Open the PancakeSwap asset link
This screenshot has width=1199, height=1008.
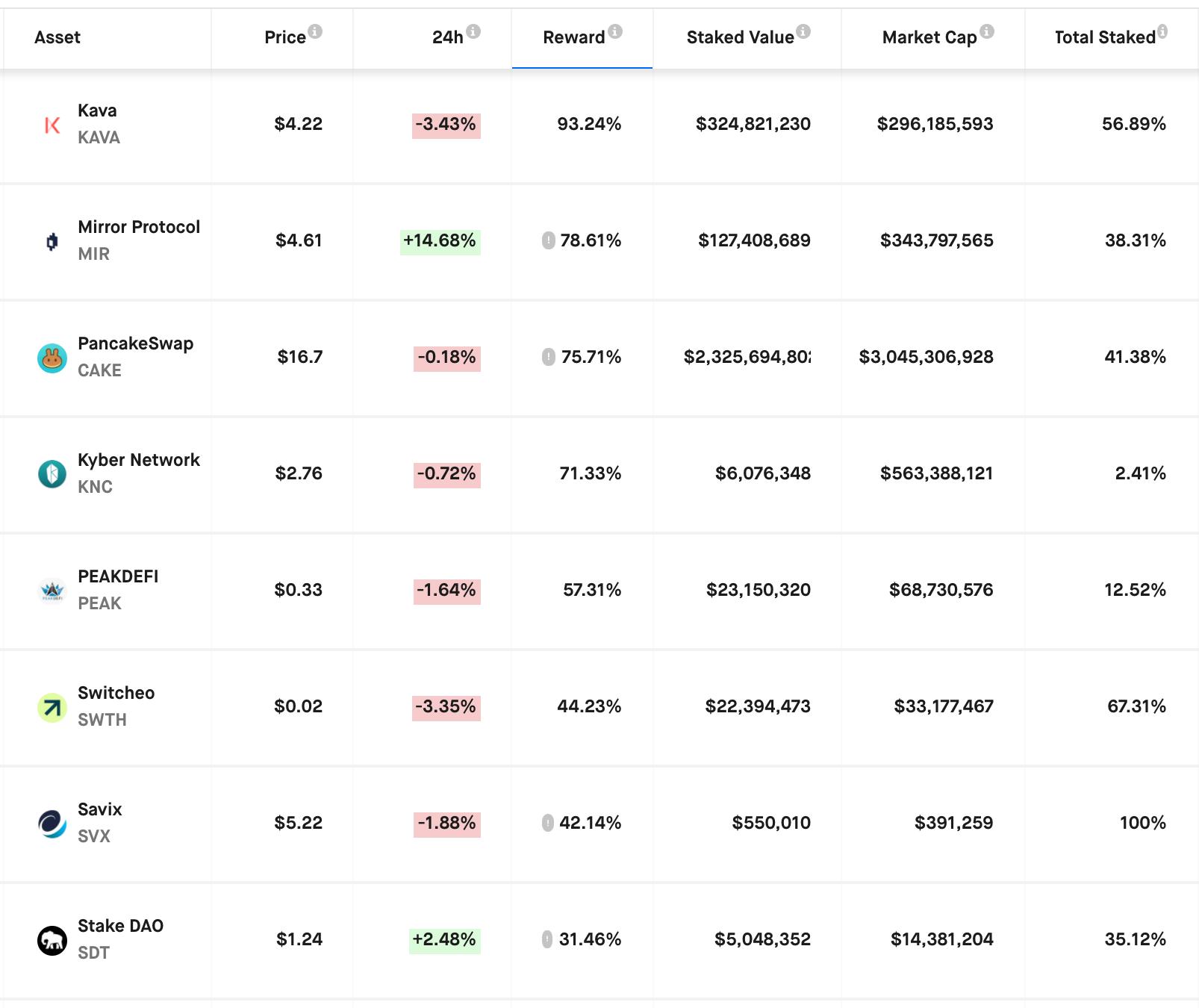136,343
